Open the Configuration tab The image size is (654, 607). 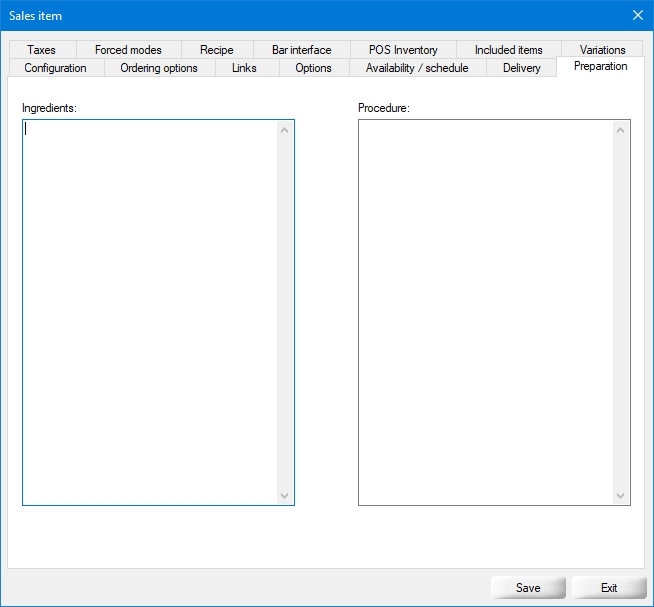[55, 68]
